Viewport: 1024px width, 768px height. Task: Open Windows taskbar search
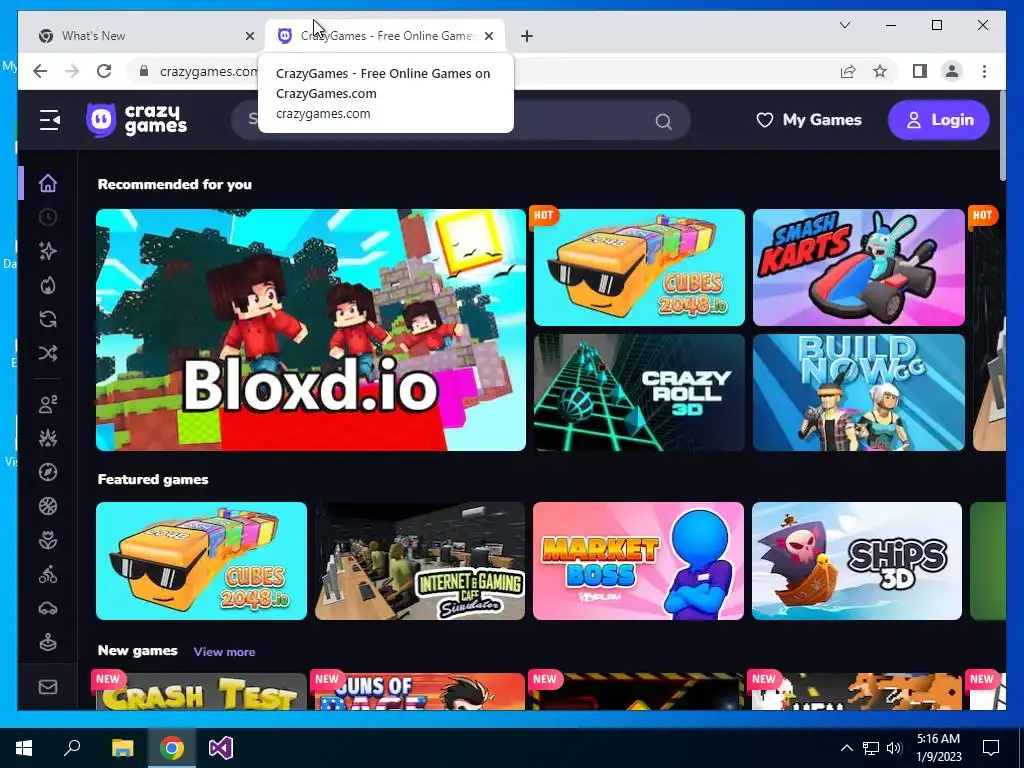pyautogui.click(x=72, y=748)
